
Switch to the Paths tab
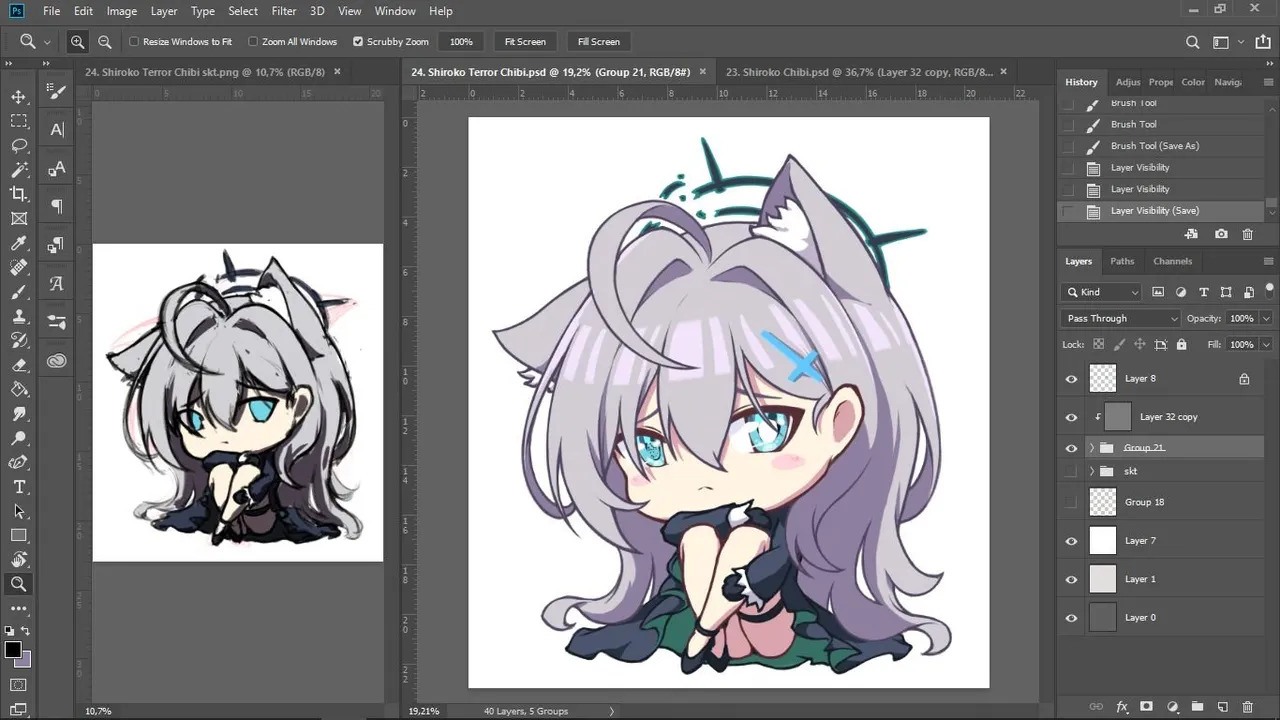[x=1122, y=261]
